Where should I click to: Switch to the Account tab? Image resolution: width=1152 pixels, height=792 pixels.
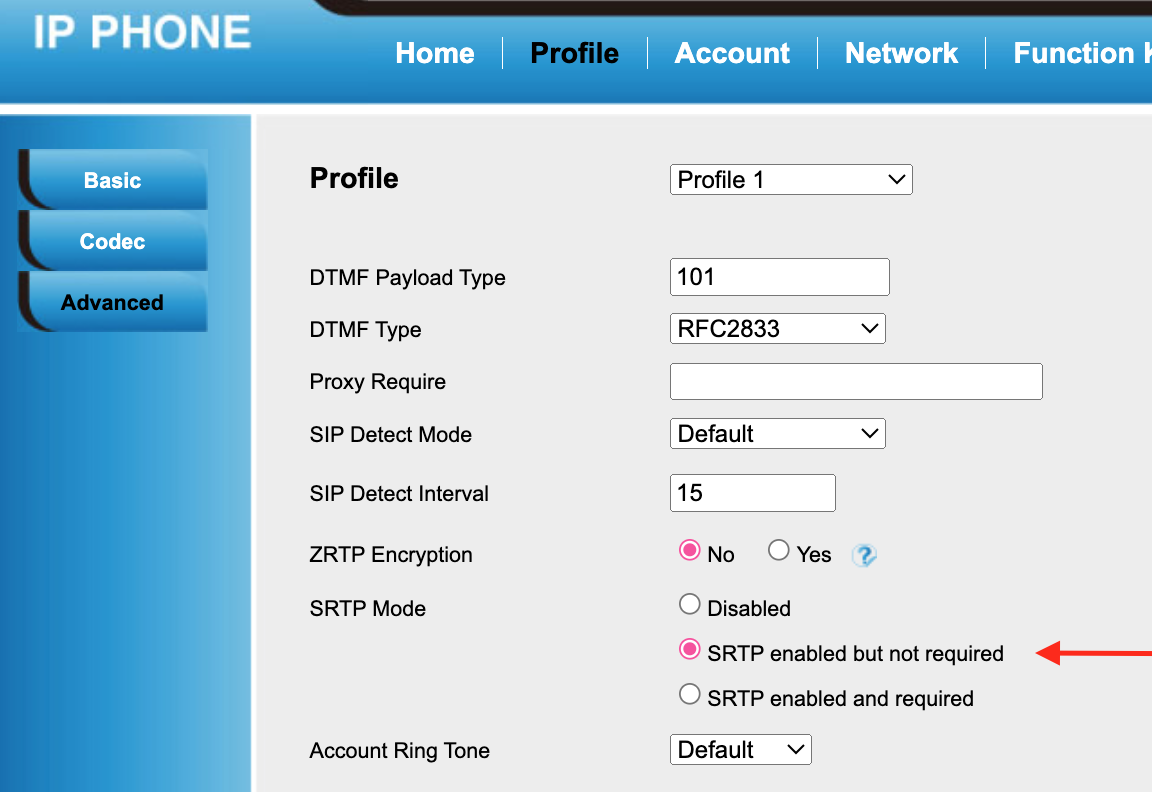coord(732,53)
